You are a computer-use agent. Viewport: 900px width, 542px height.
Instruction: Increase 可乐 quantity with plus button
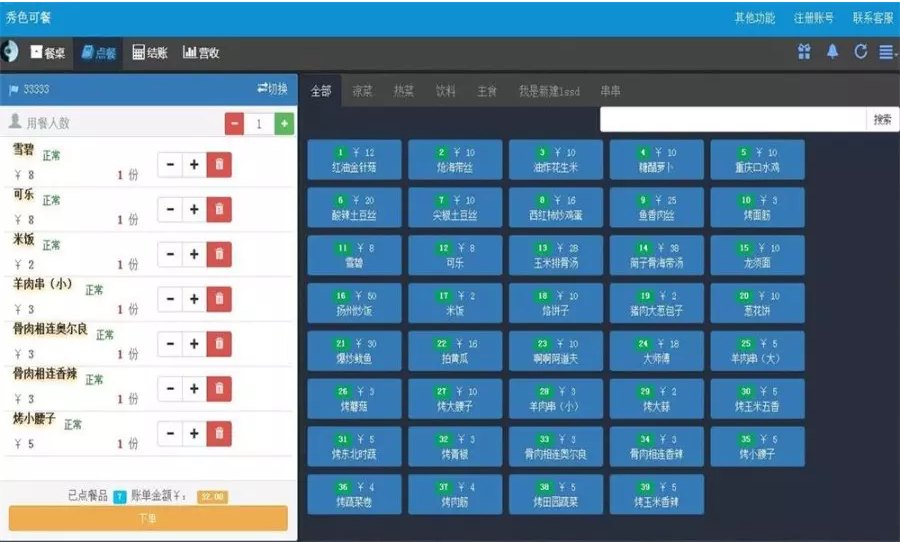(194, 209)
